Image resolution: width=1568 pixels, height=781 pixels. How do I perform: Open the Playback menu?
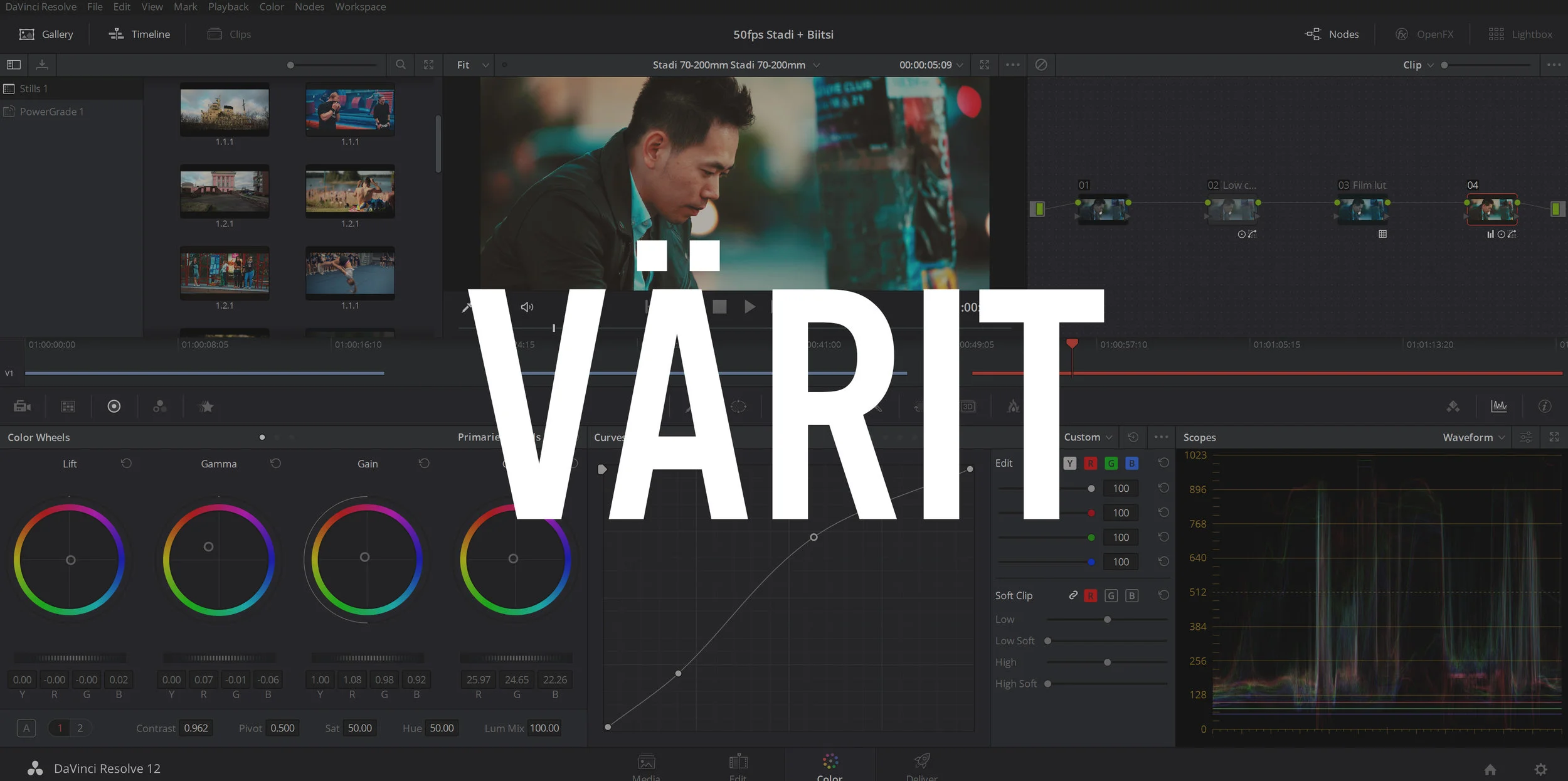tap(228, 7)
